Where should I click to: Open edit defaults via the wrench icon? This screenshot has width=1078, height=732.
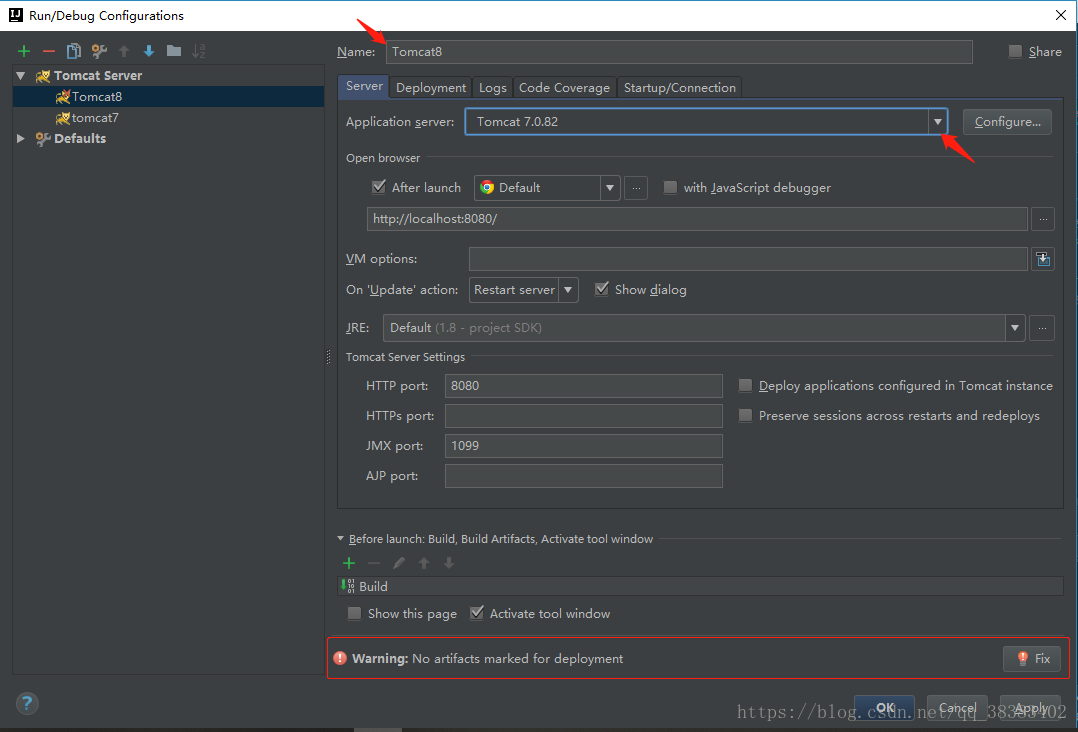tap(99, 51)
